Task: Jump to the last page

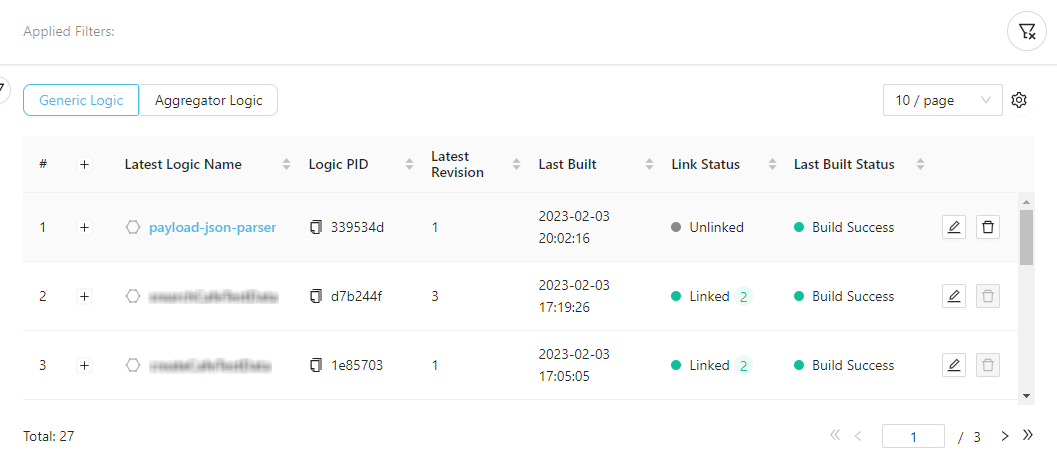Action: (x=1027, y=436)
